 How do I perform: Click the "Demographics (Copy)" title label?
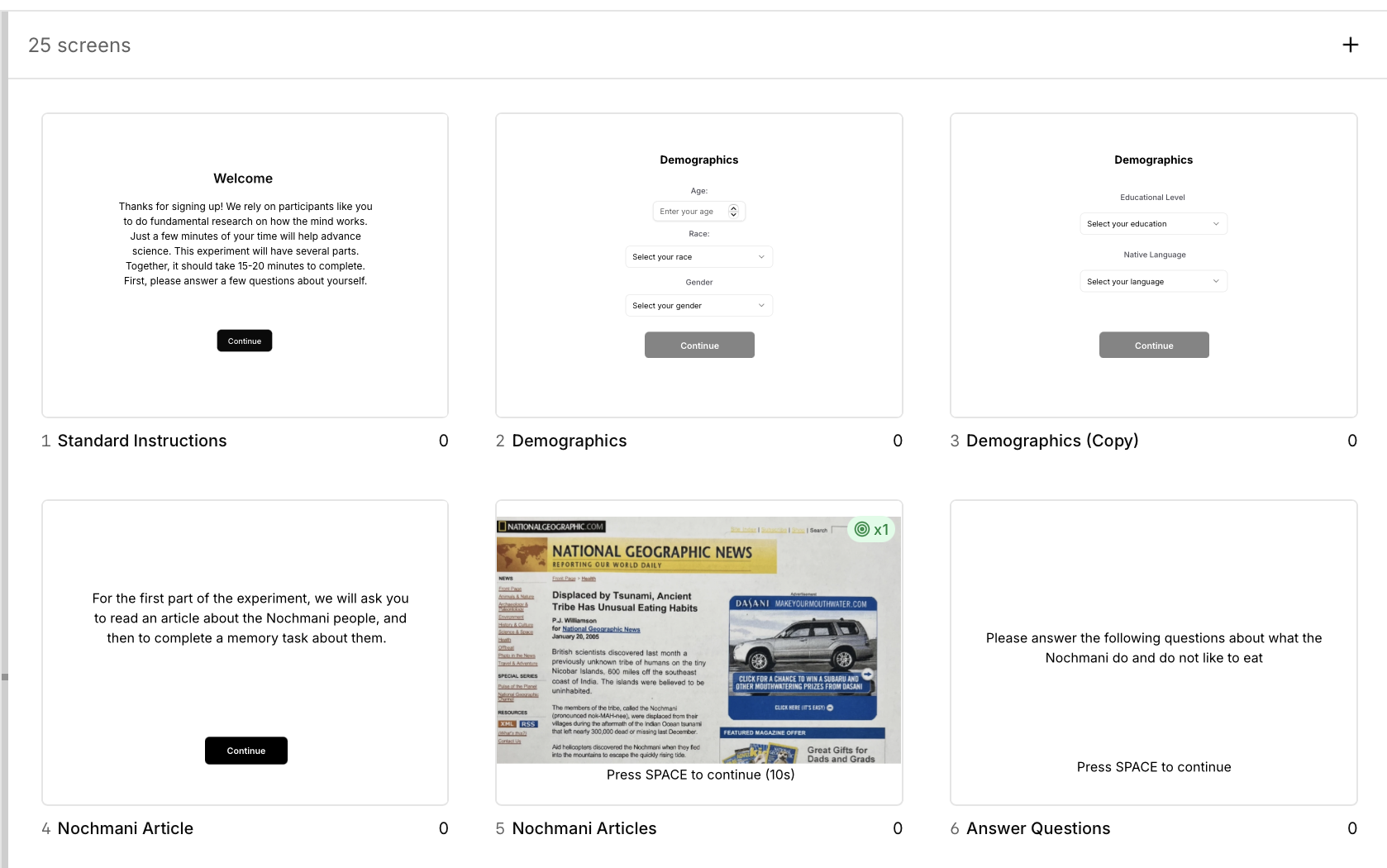1052,441
